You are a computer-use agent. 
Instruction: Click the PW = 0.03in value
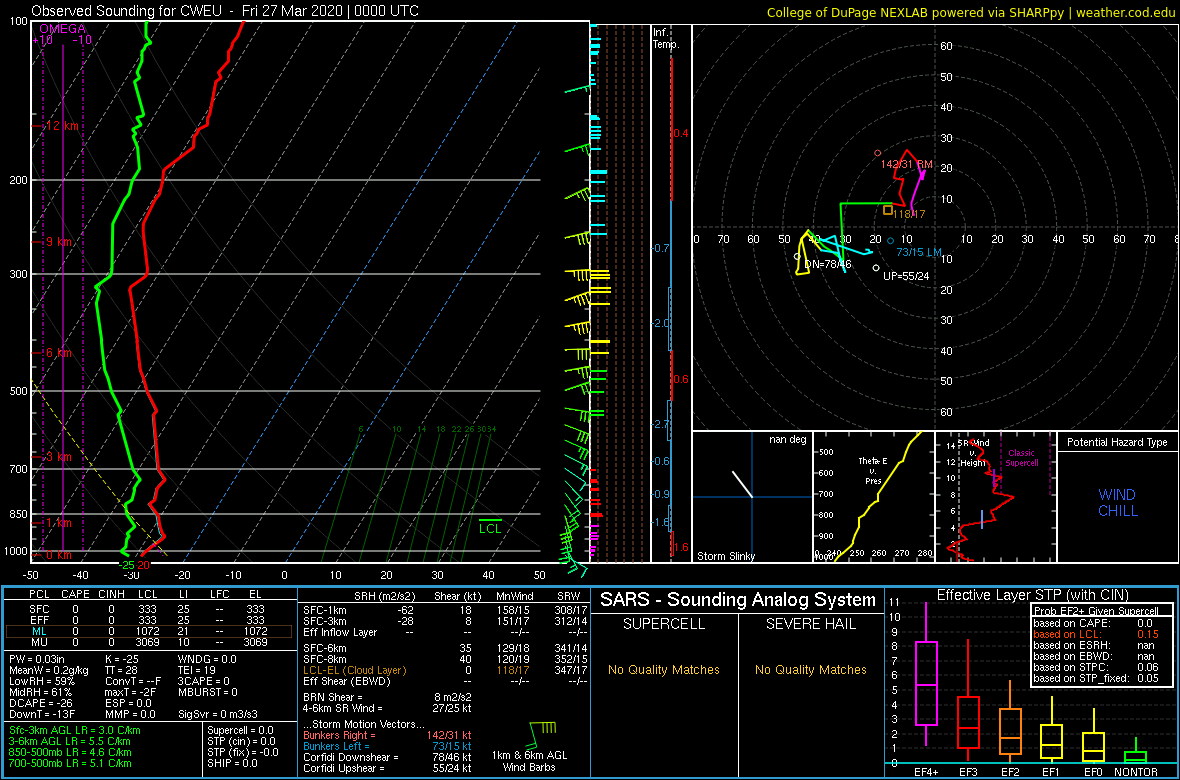coord(41,659)
